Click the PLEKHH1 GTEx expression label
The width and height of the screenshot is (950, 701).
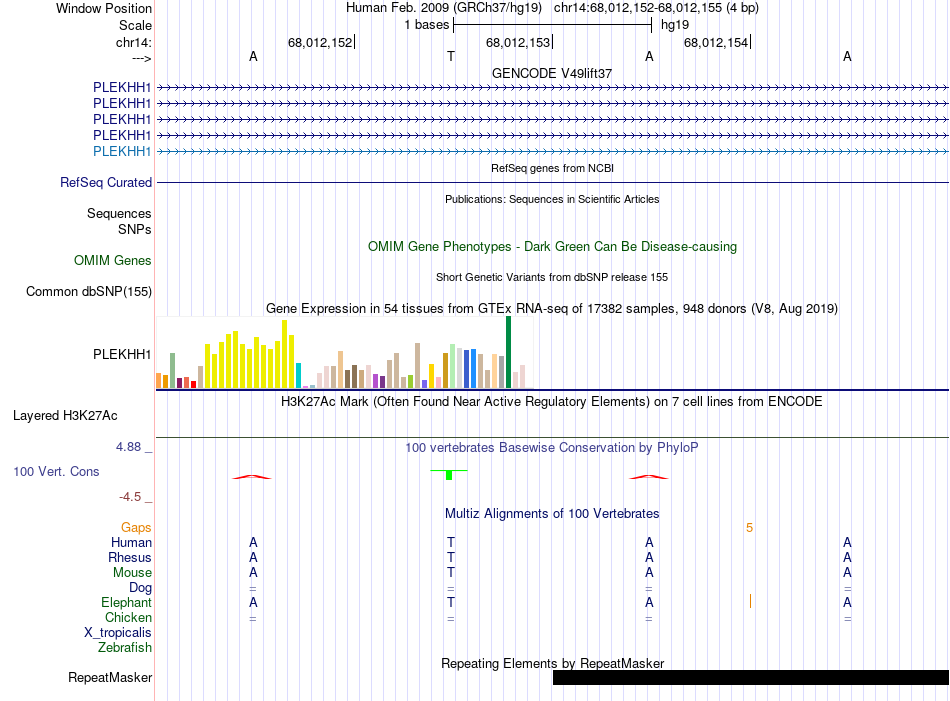(122, 354)
